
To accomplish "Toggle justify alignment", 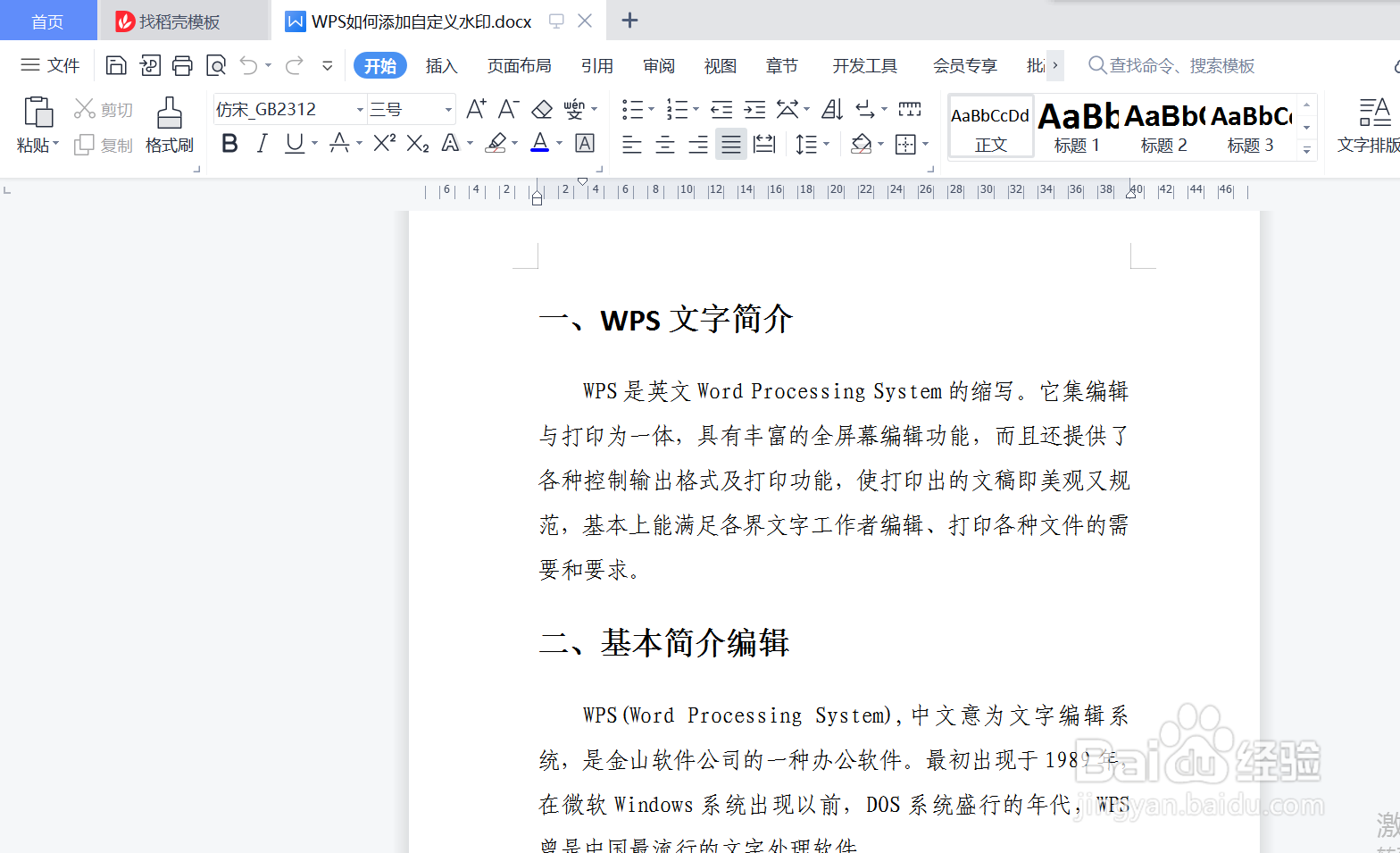I will [x=731, y=143].
